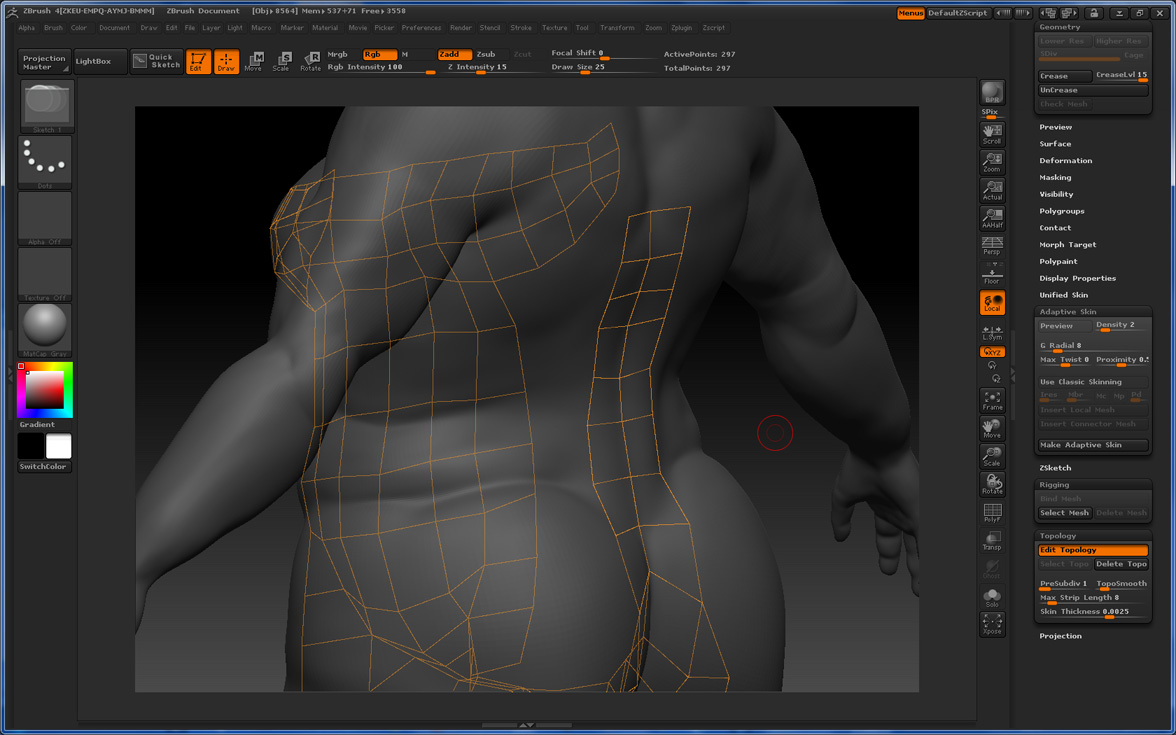Launch Projection Master

click(44, 62)
